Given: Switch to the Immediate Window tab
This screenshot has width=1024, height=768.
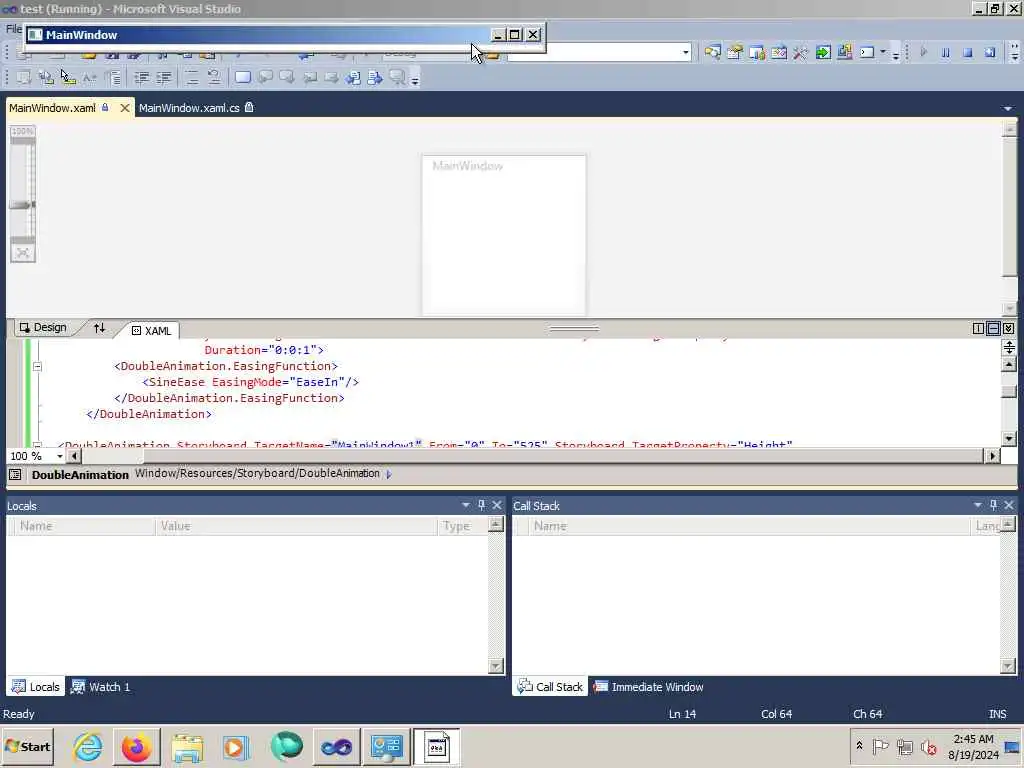Looking at the screenshot, I should (x=649, y=686).
